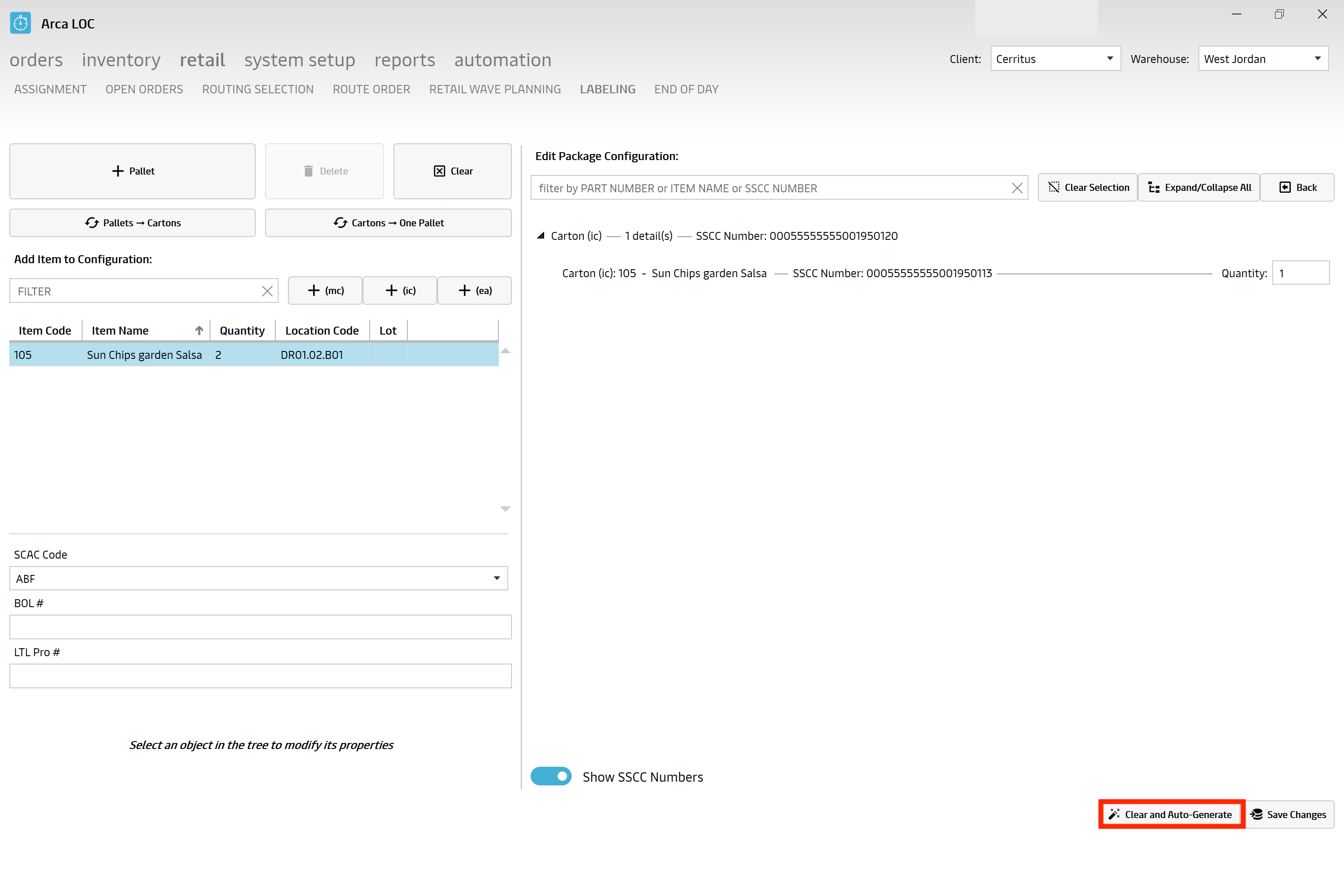Open the inventory menu
Image resolution: width=1344 pixels, height=896 pixels.
[121, 60]
